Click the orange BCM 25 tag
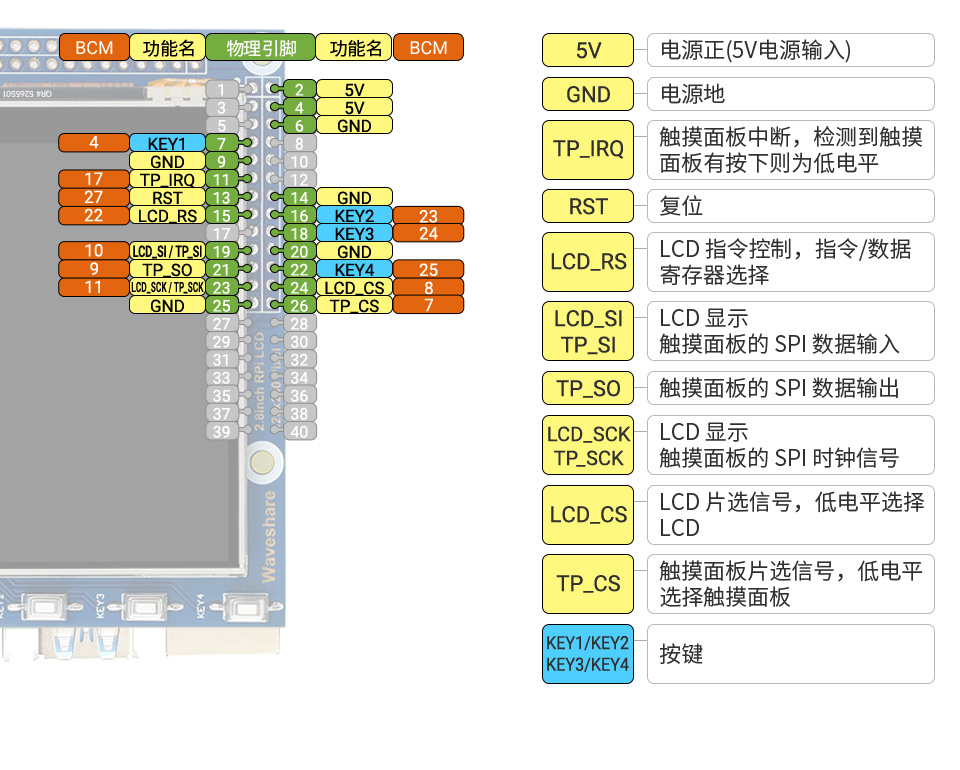960x770 pixels. 428,270
